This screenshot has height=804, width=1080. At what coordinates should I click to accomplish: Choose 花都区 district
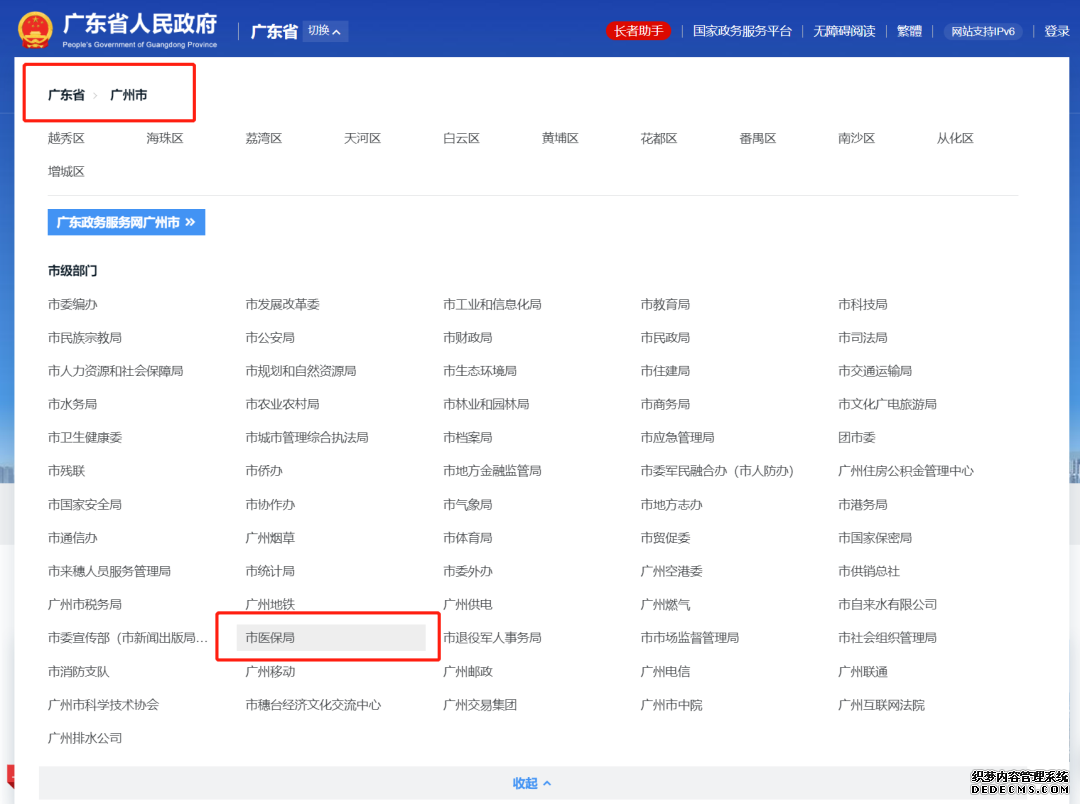(x=659, y=138)
